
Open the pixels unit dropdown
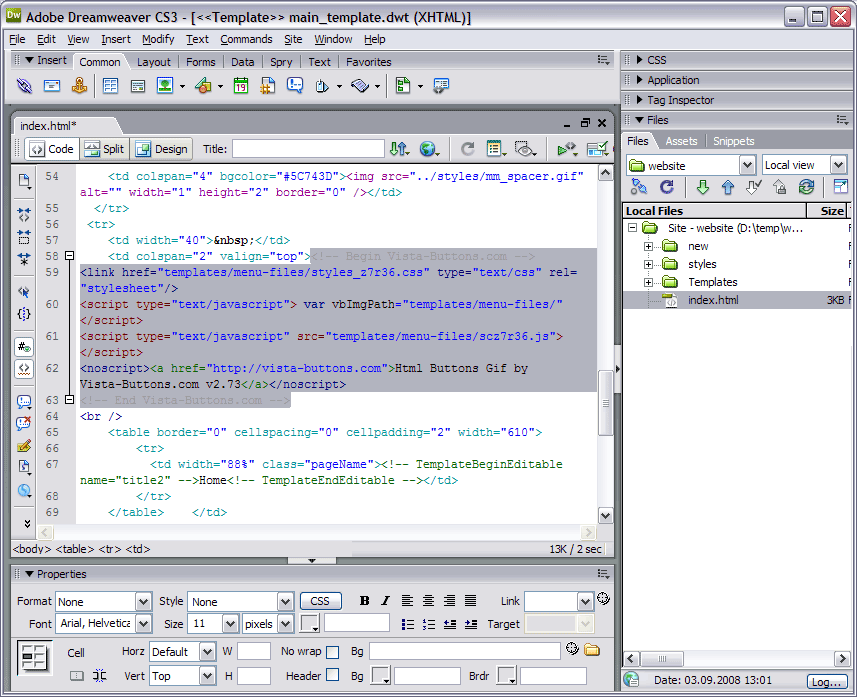click(x=285, y=624)
